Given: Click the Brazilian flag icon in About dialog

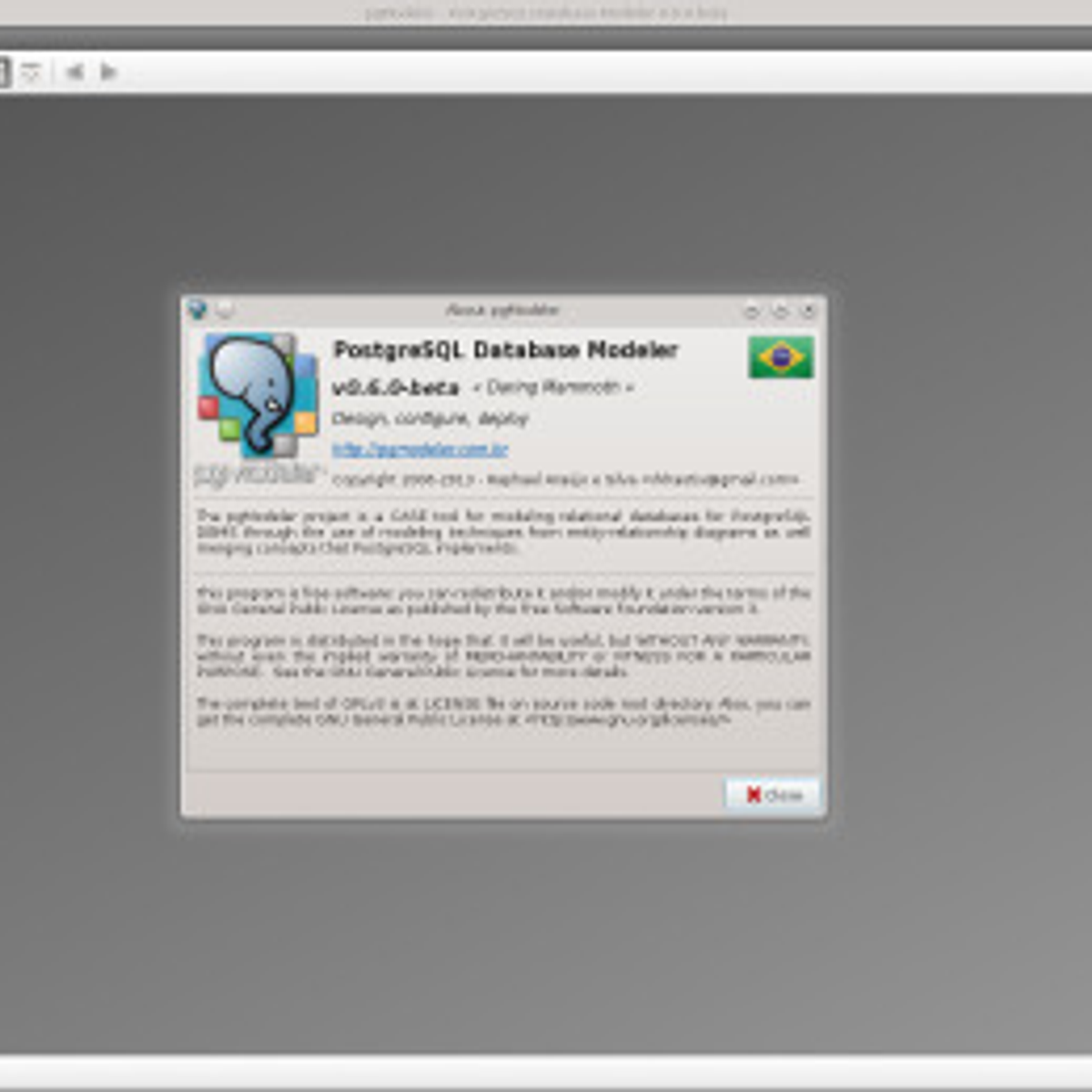Looking at the screenshot, I should 781,357.
